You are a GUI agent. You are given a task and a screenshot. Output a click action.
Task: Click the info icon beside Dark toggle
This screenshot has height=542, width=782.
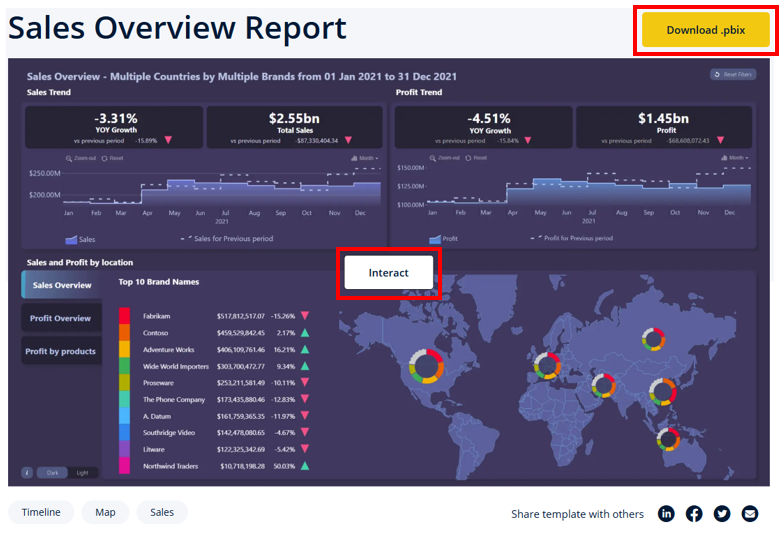pos(27,472)
